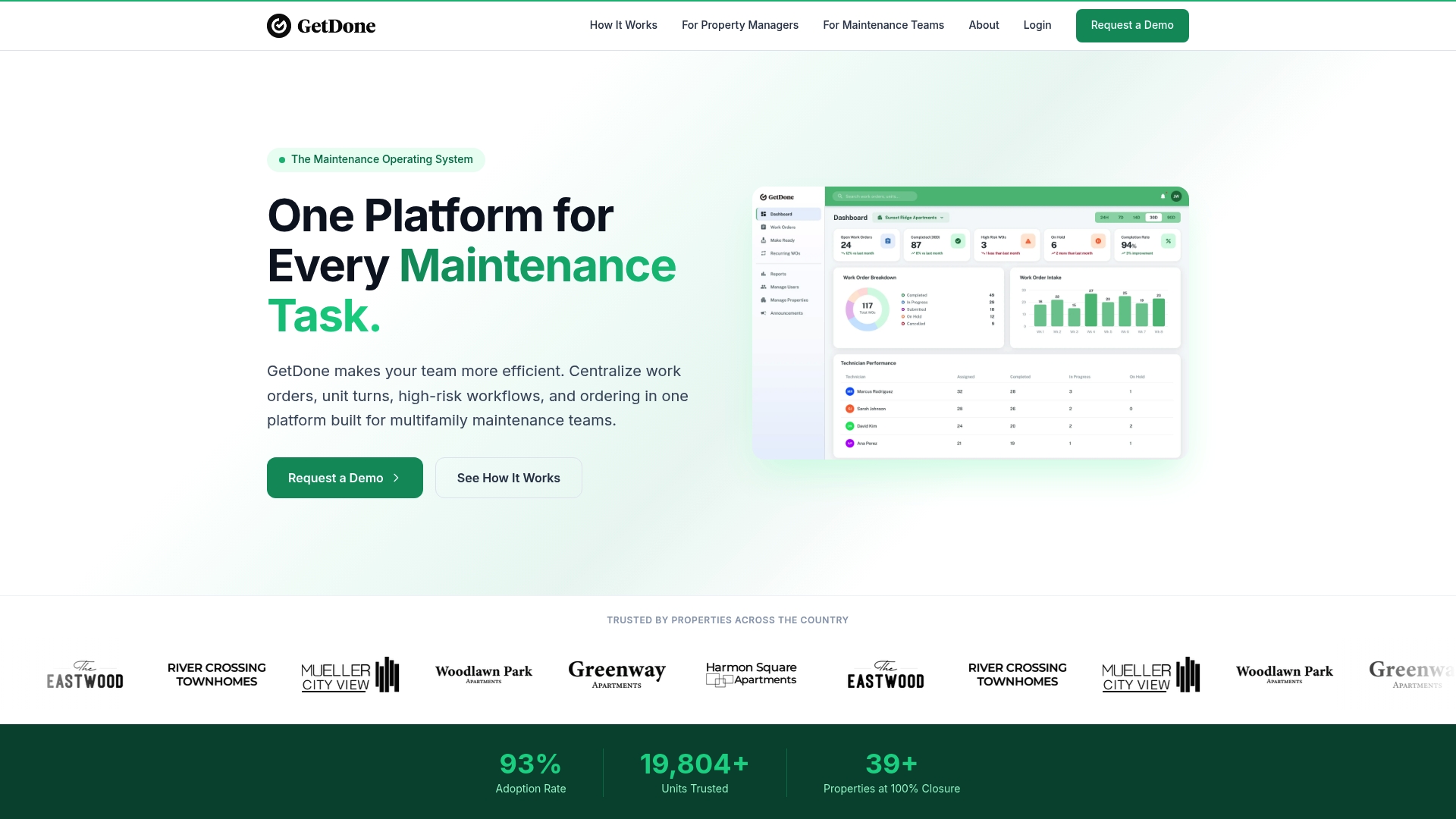This screenshot has height=819, width=1456.
Task: Click the first River Crossing Townhomes logo
Action: pos(217,675)
